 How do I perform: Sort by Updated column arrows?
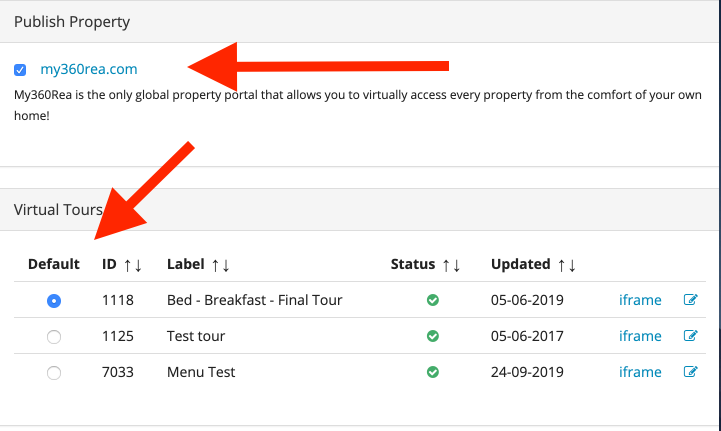coord(566,265)
